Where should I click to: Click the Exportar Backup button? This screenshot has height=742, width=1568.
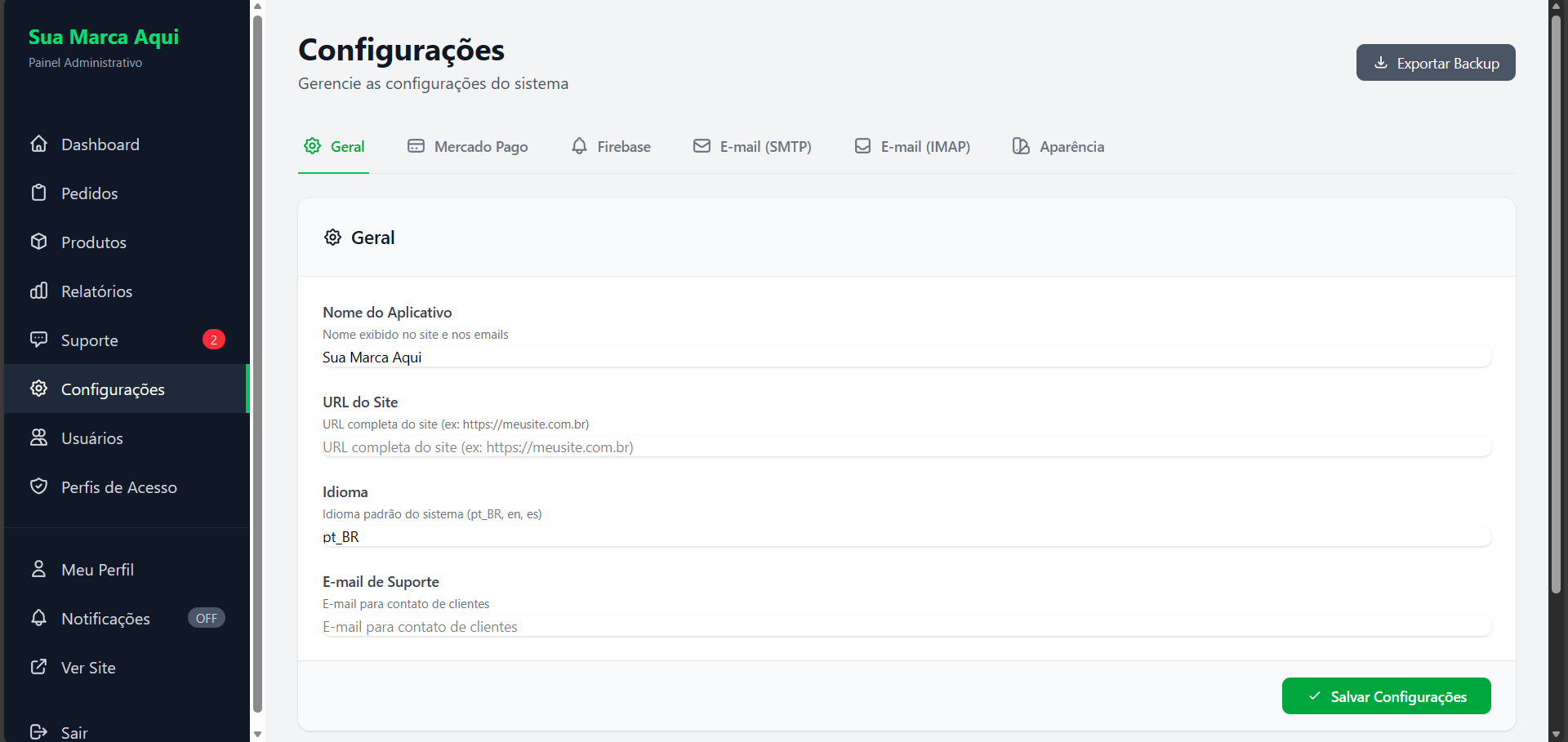coord(1436,63)
